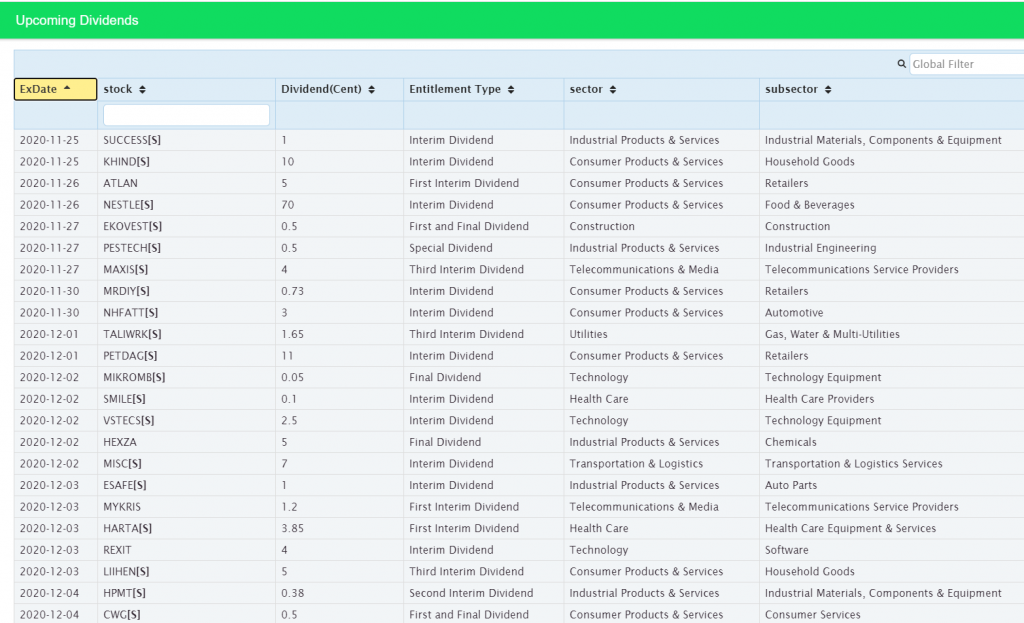Click the TALIWRK[S] stock name
The image size is (1024, 623).
pyautogui.click(x=132, y=335)
